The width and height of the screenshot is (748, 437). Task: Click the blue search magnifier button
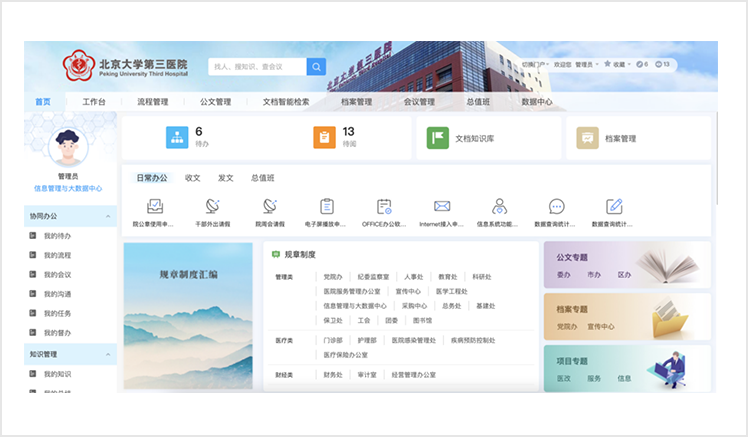click(x=316, y=67)
